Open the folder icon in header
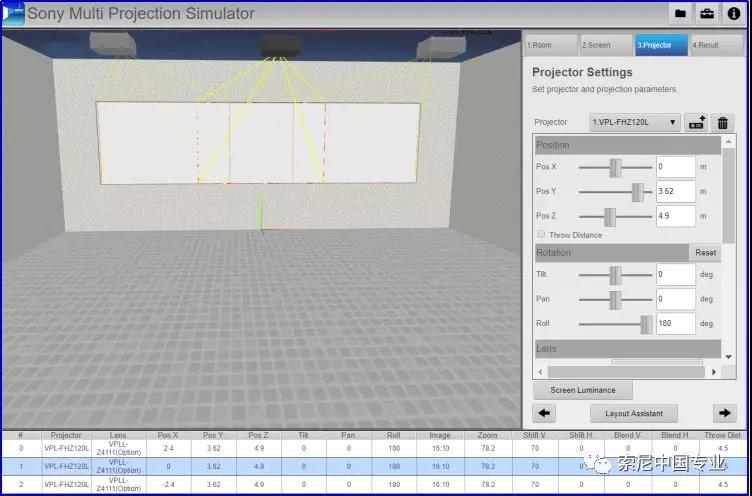 [680, 13]
